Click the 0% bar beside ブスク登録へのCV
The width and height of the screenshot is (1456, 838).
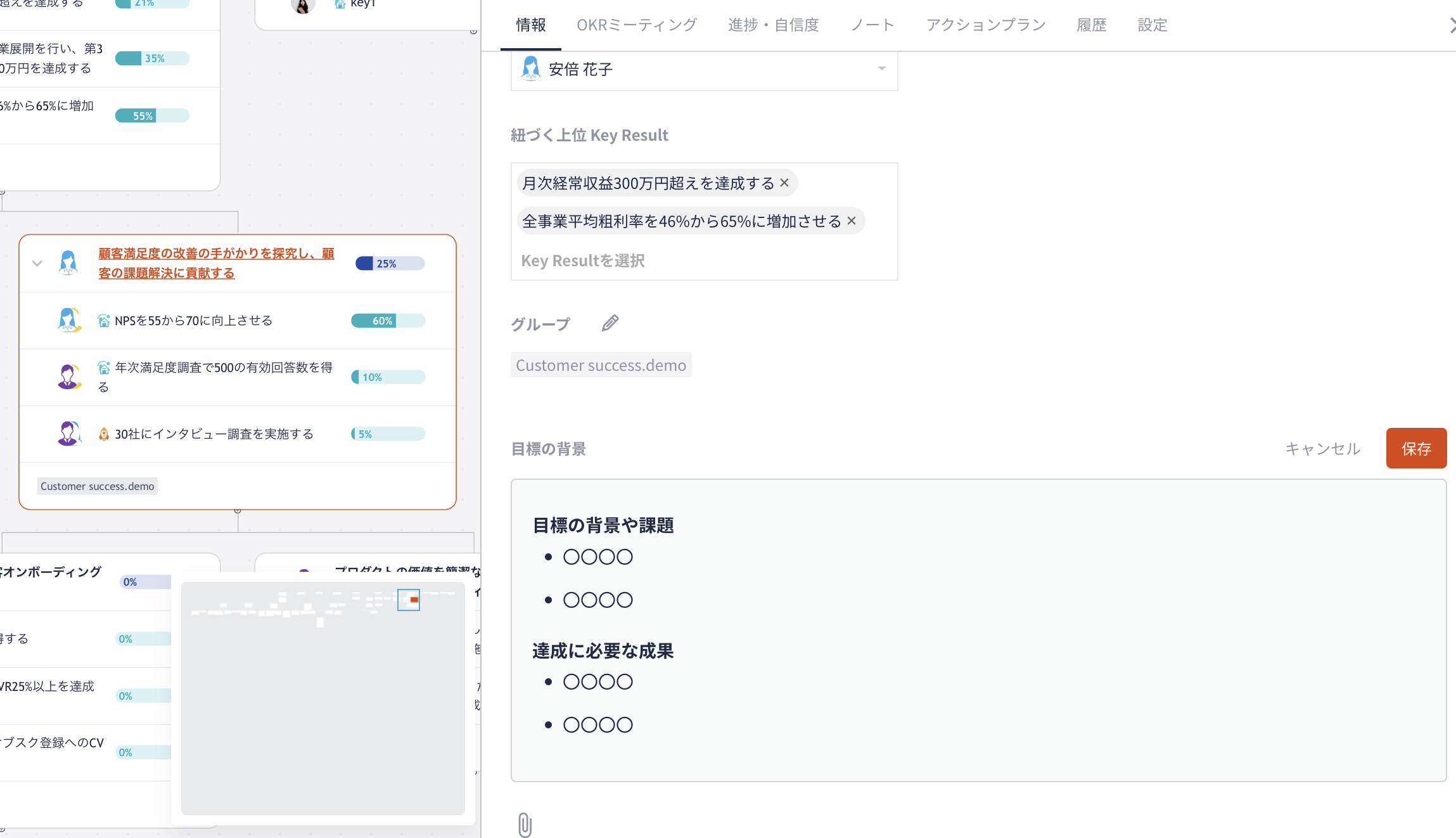pyautogui.click(x=143, y=752)
